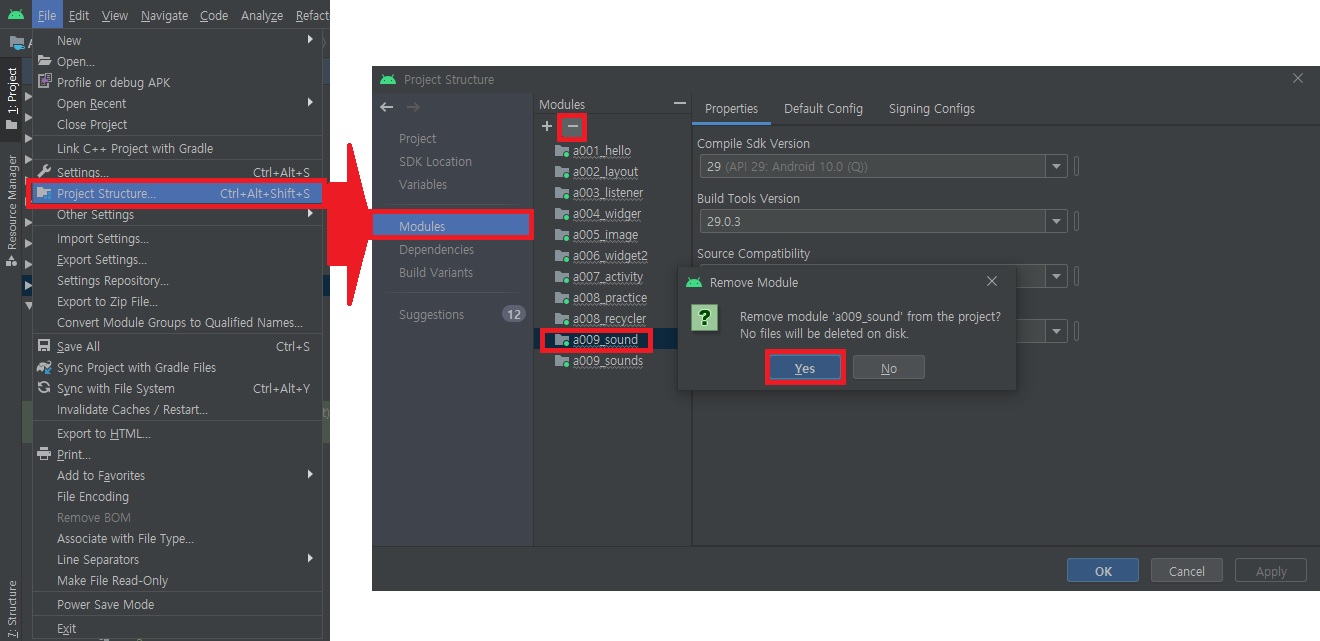
Task: Select Project in the Project Structure sidebar
Action: [x=418, y=138]
